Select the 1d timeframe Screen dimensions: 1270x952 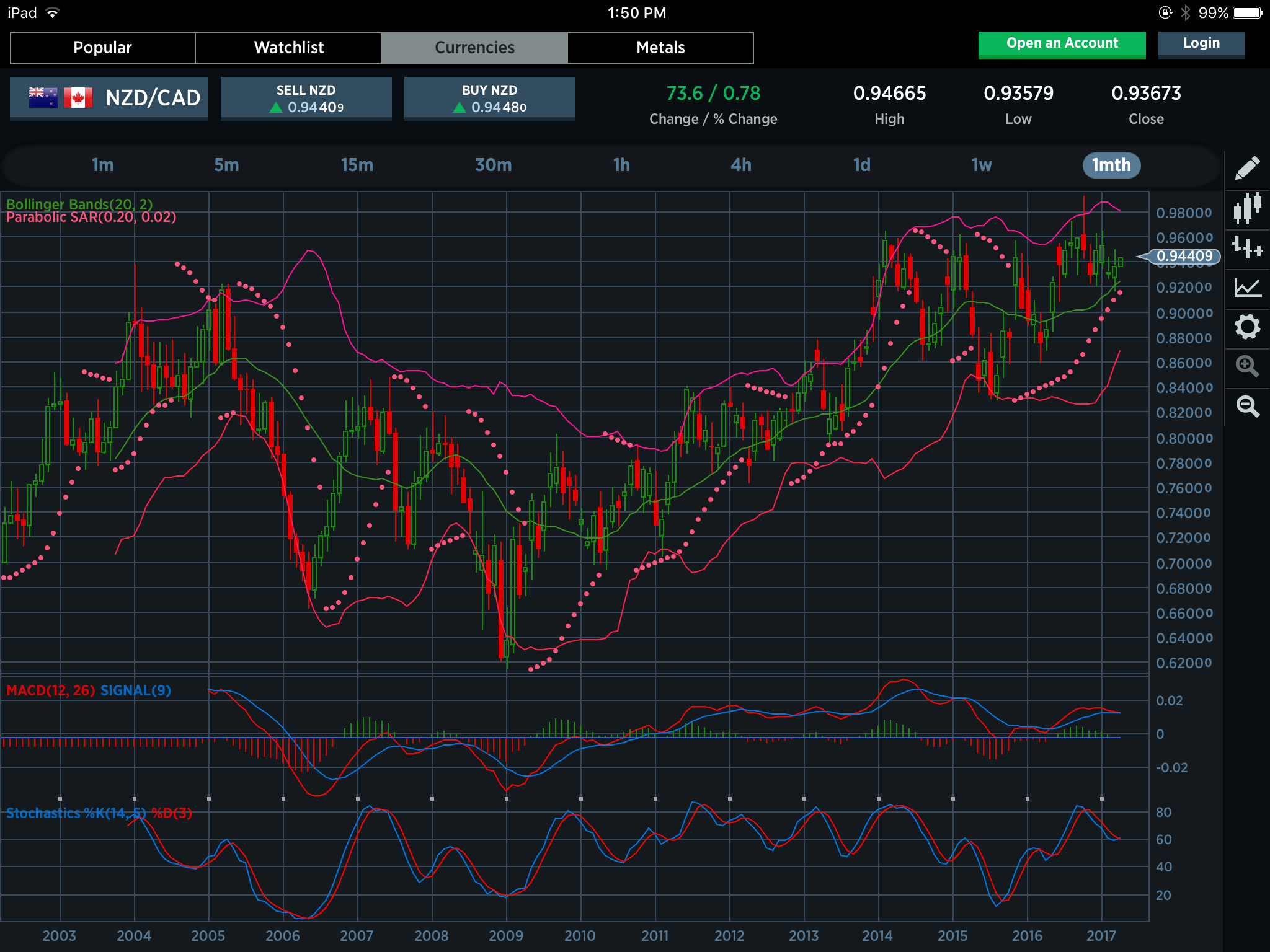pos(862,165)
